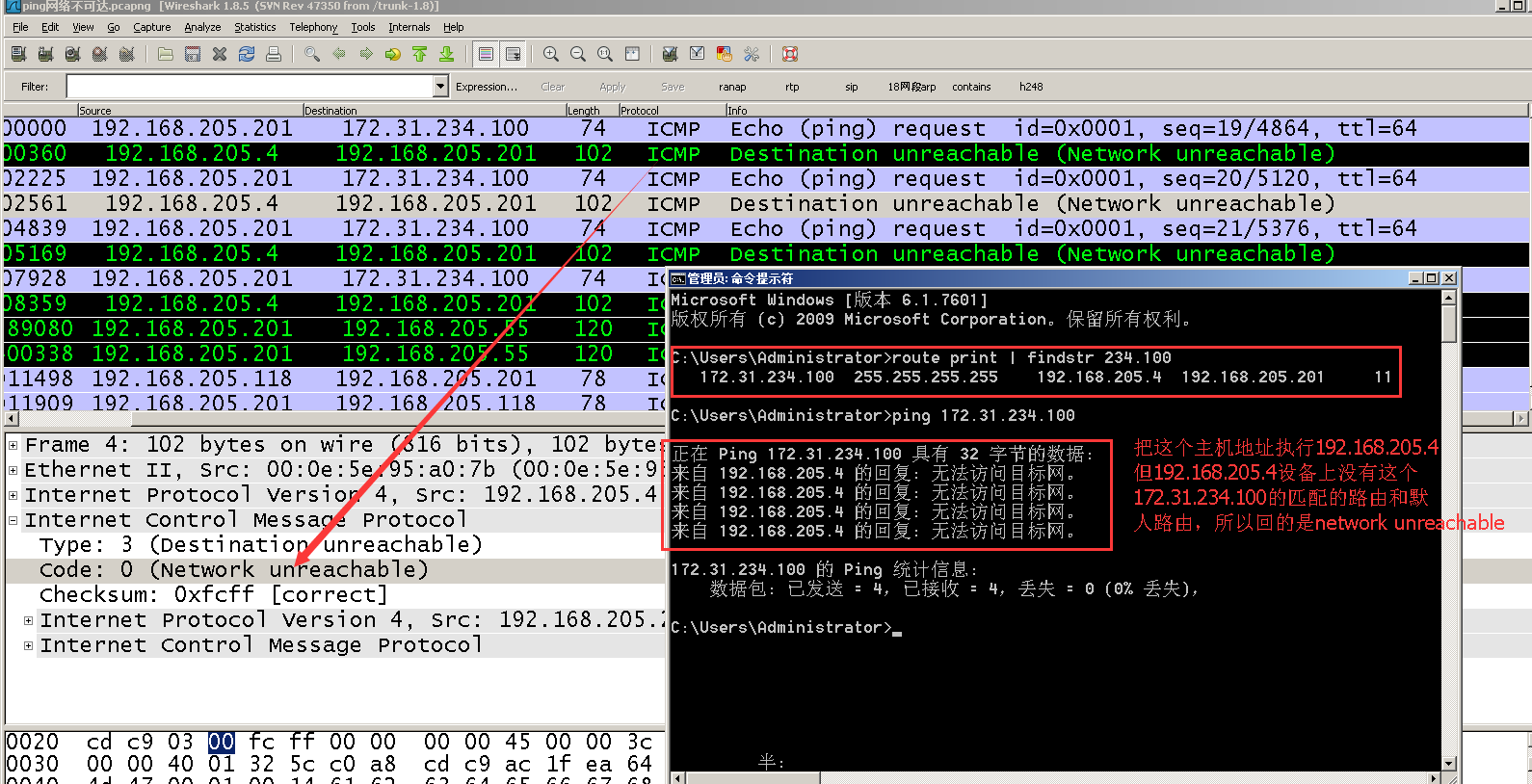Close this capture file X icon
Image resolution: width=1532 pixels, height=784 pixels.
coord(220,54)
